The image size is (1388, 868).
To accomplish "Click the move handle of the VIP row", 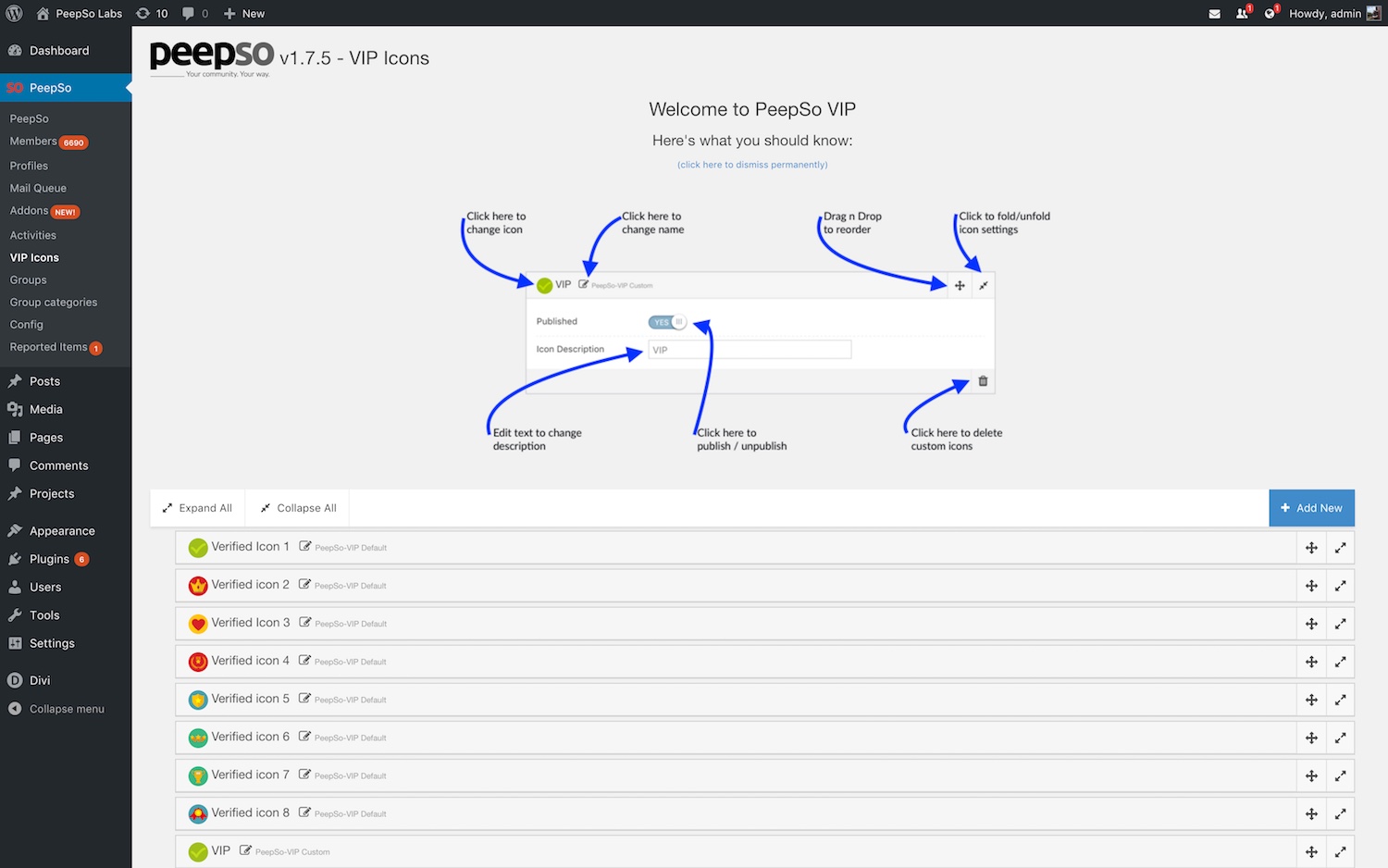I will [1311, 851].
